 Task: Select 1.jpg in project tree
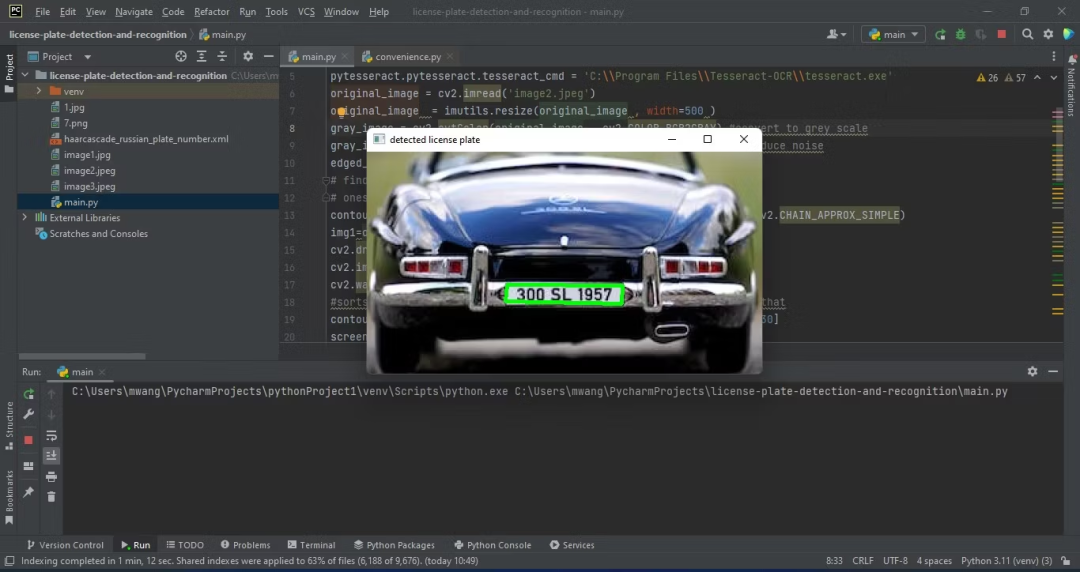(x=74, y=108)
